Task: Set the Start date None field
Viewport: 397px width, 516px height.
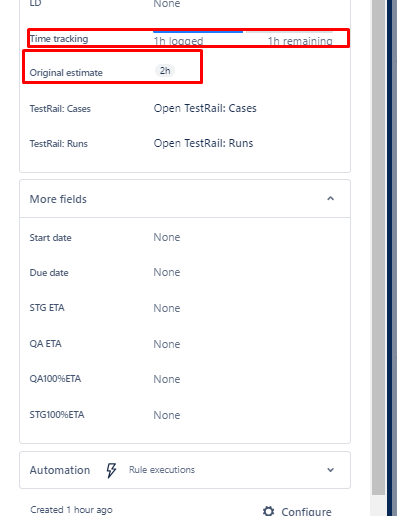Action: point(167,237)
